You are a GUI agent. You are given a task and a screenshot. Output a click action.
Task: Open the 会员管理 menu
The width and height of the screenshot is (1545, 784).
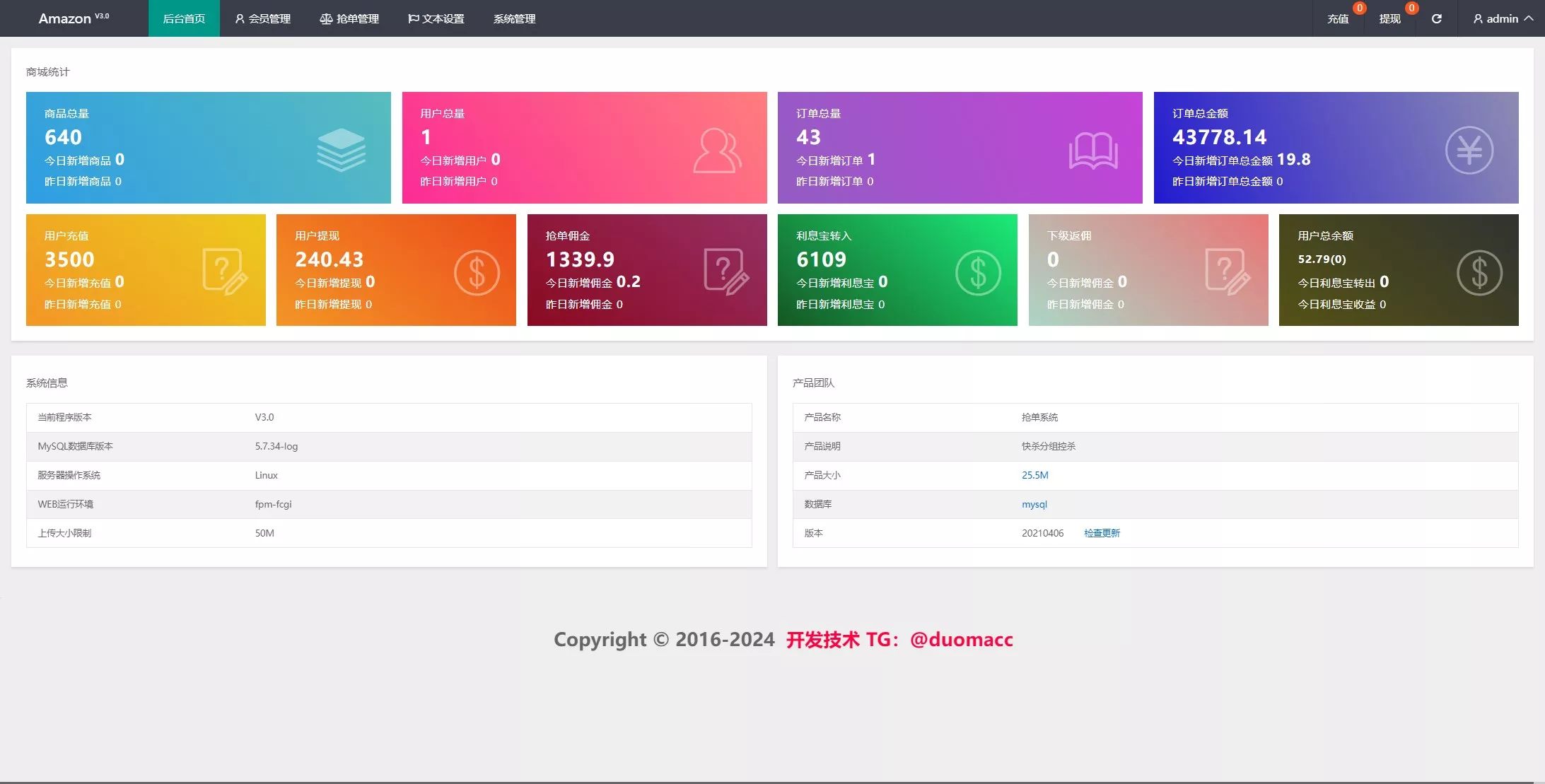pyautogui.click(x=262, y=18)
